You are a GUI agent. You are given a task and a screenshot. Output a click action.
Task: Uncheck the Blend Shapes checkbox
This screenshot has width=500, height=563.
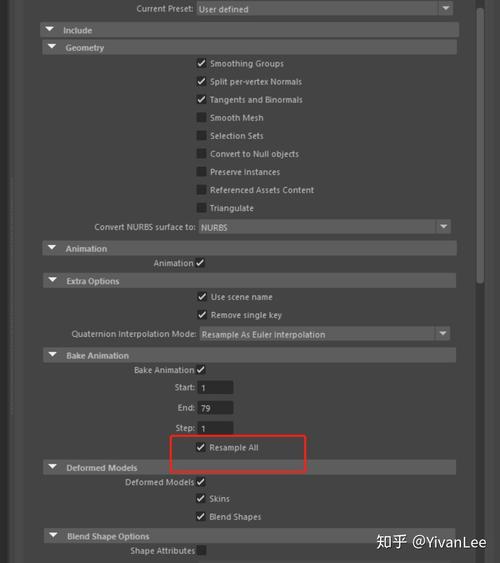[201, 516]
